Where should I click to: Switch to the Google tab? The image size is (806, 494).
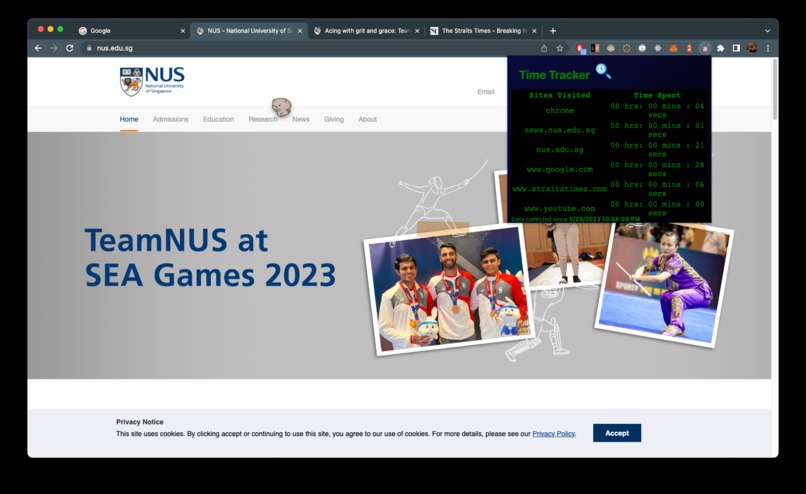131,31
